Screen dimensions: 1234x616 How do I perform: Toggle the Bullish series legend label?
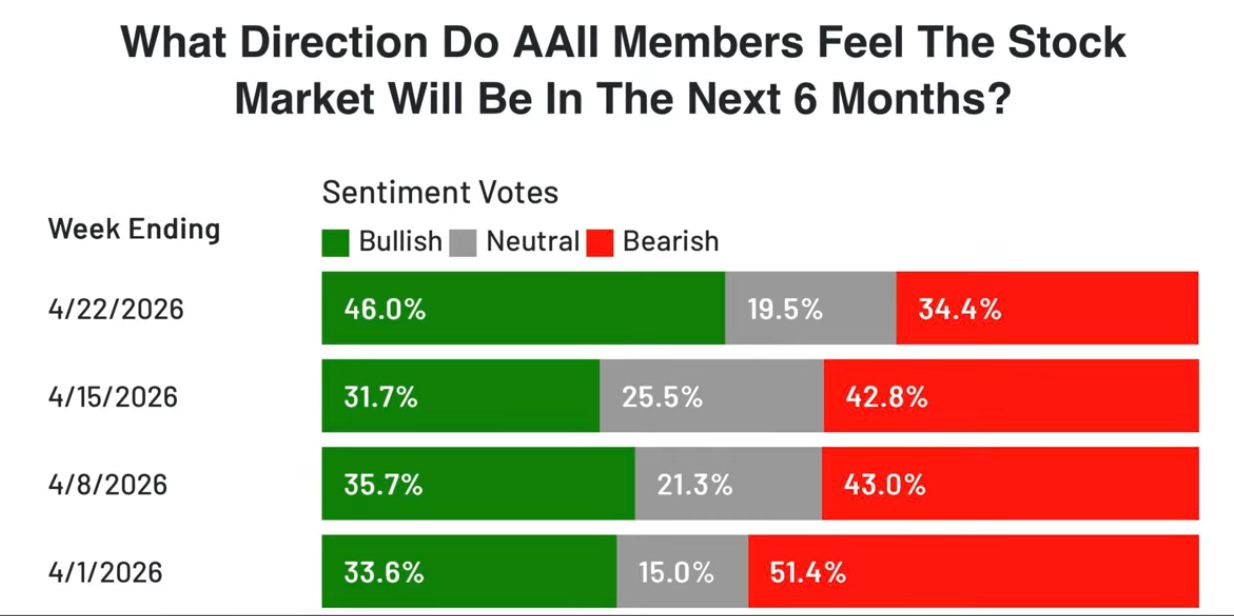click(x=400, y=242)
